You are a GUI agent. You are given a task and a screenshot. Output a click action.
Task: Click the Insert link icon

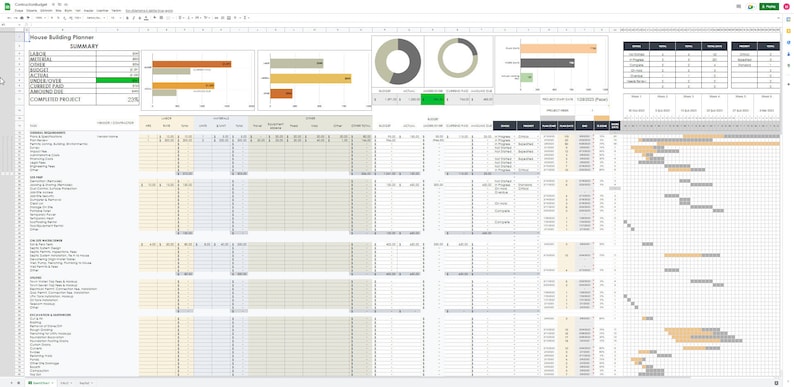tap(217, 18)
